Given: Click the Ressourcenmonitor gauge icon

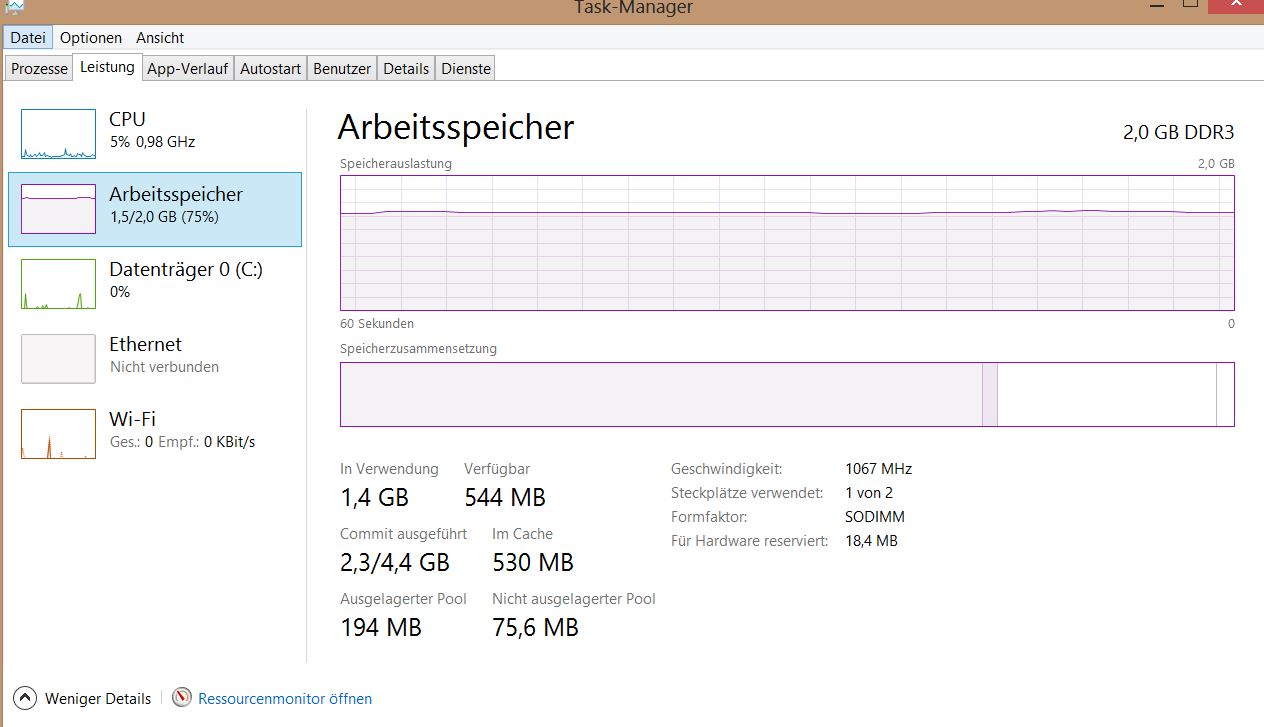Looking at the screenshot, I should (x=182, y=698).
